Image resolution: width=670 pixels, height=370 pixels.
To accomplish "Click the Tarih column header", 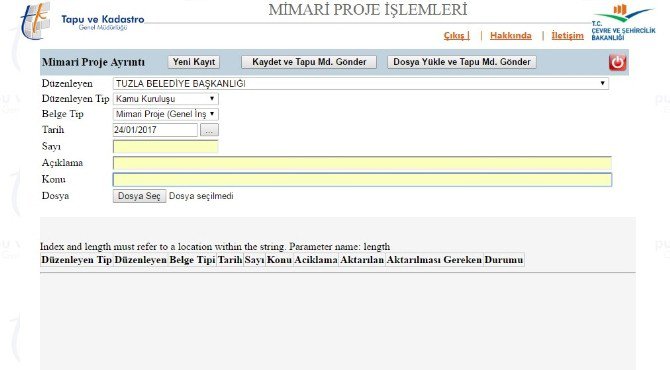I will coord(230,260).
